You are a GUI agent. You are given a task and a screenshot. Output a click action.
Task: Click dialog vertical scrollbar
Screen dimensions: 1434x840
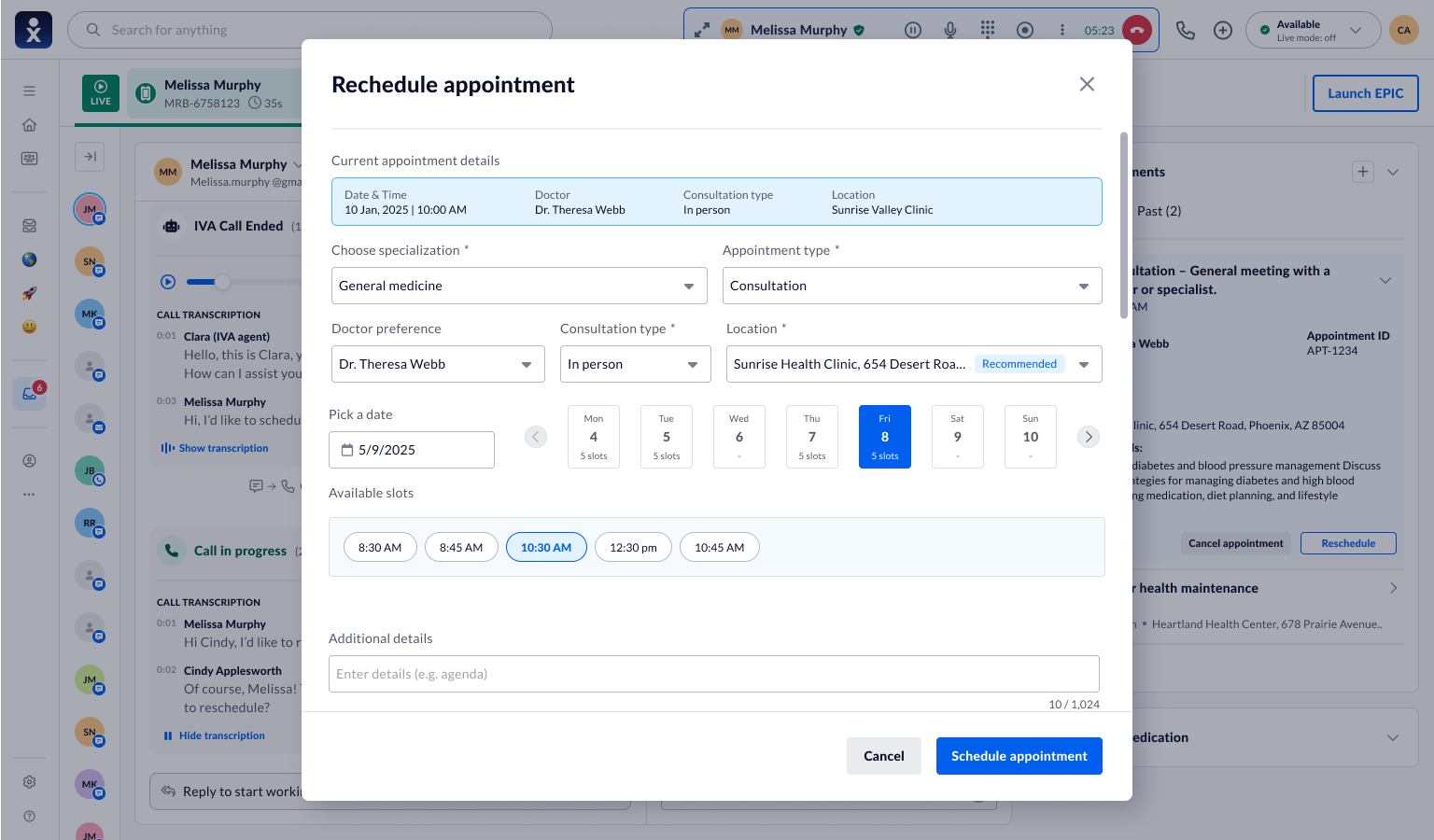1124,226
